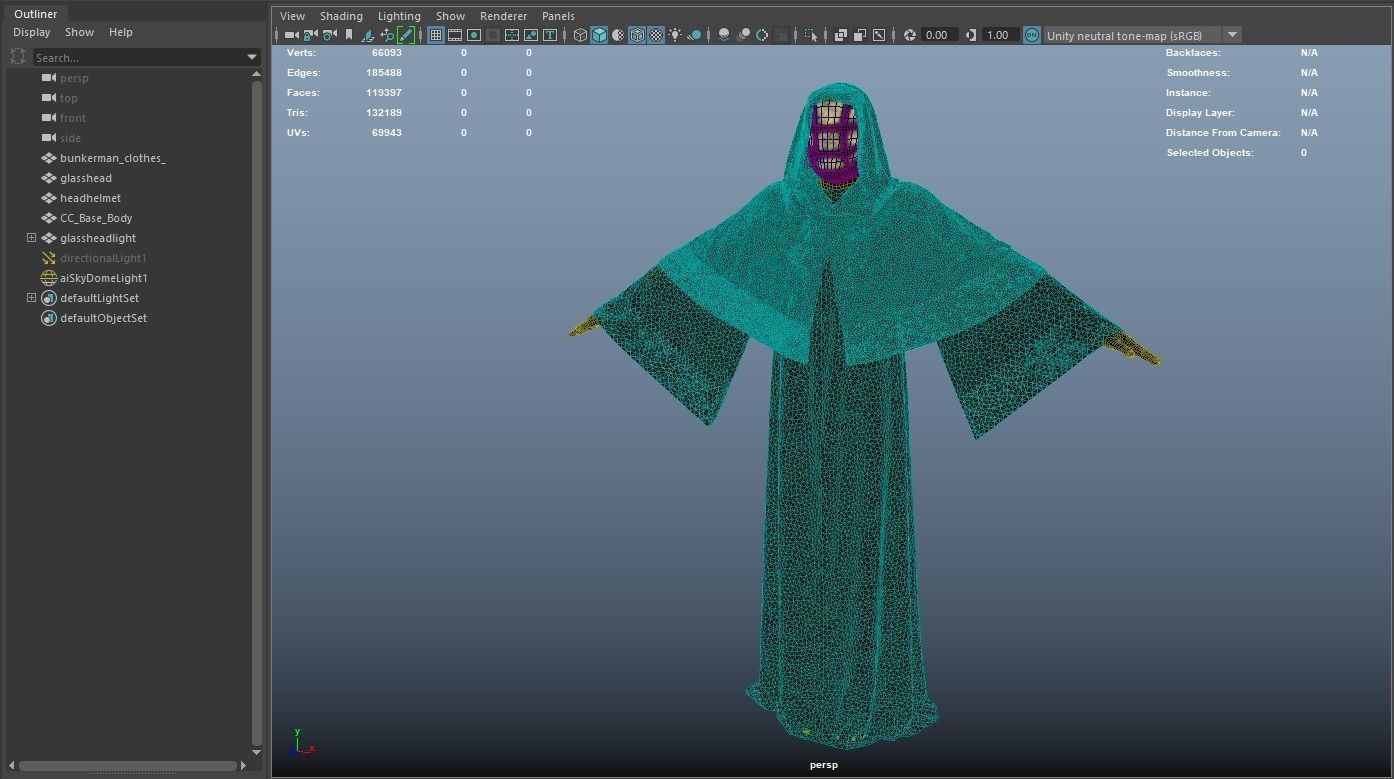Select CC_Base_Body in the Outliner
The height and width of the screenshot is (779, 1394).
pos(96,218)
